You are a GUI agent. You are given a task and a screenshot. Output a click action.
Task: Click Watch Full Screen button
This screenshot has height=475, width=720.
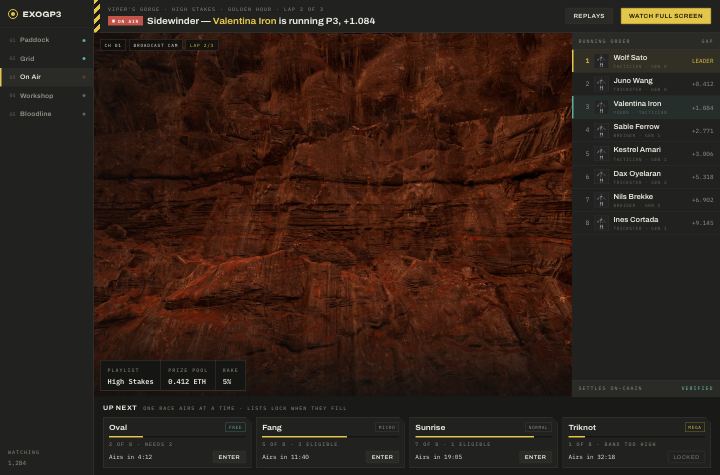(x=665, y=16)
